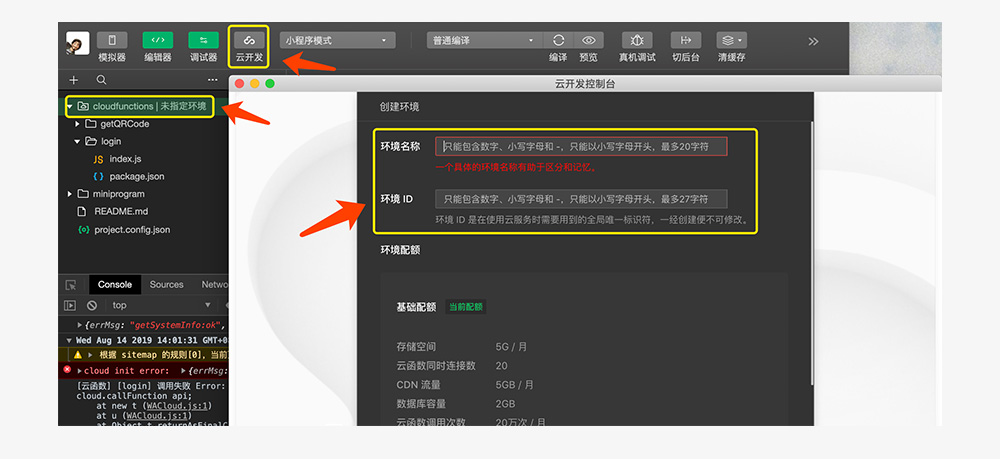Switch to the Sources tab

tap(166, 285)
